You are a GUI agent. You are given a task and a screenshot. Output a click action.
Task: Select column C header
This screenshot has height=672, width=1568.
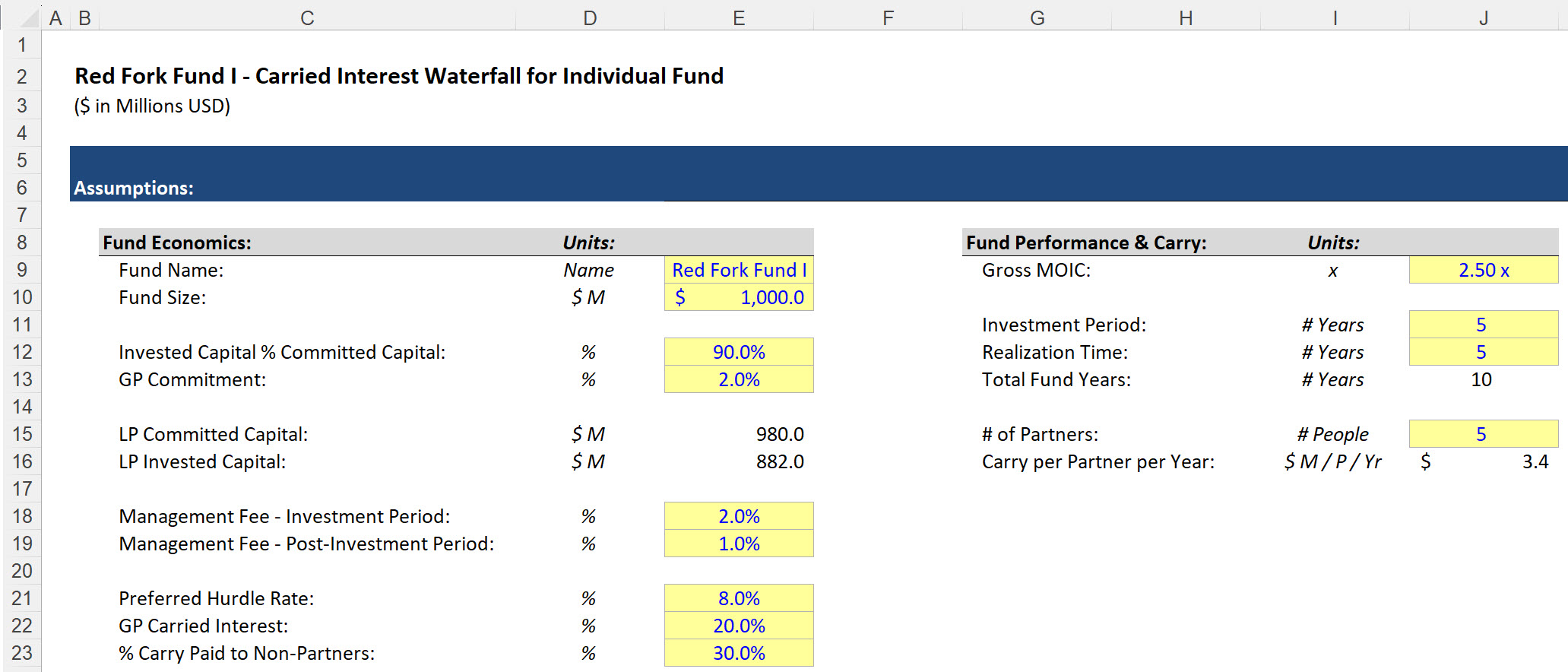[x=307, y=17]
